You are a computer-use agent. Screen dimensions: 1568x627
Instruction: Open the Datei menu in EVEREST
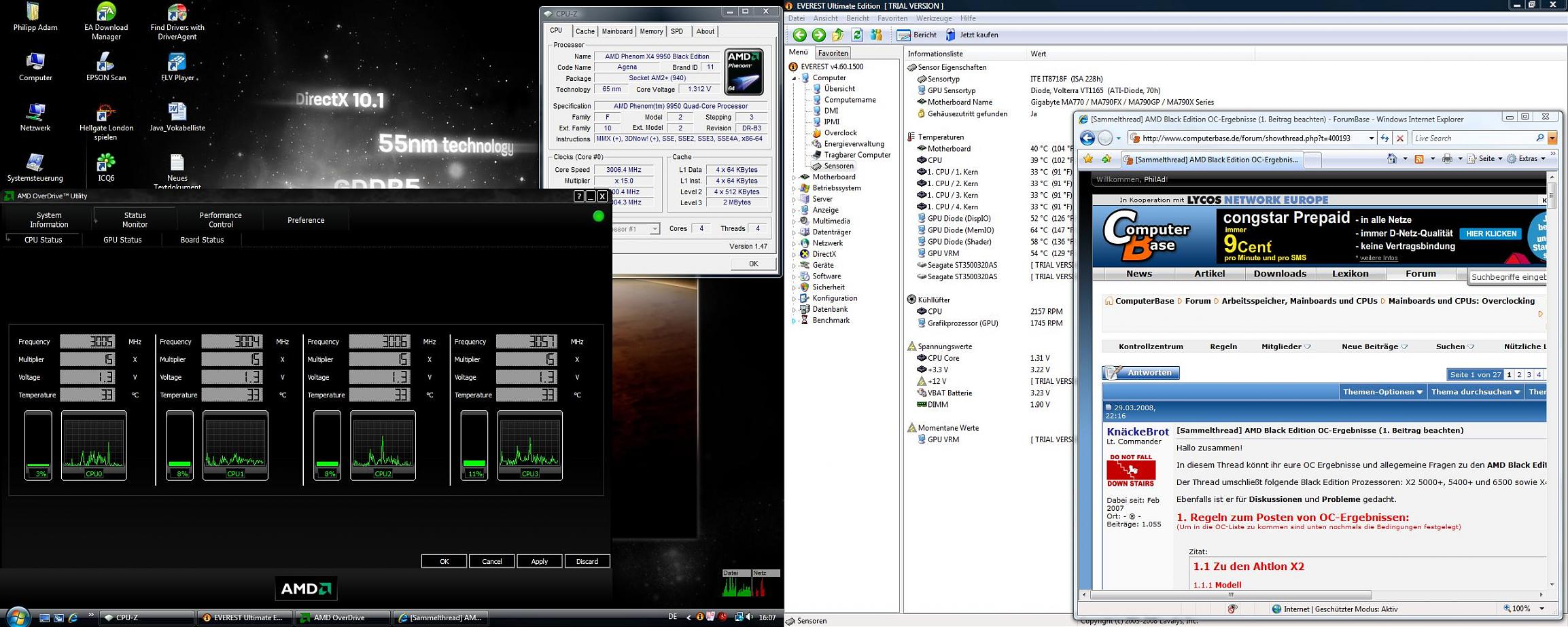pyautogui.click(x=796, y=18)
